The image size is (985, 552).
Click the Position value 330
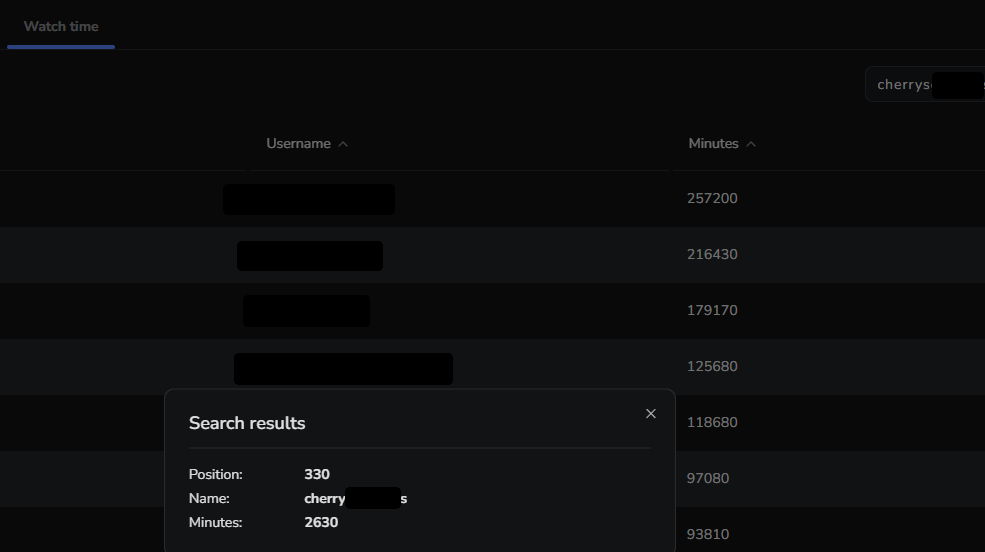click(317, 474)
